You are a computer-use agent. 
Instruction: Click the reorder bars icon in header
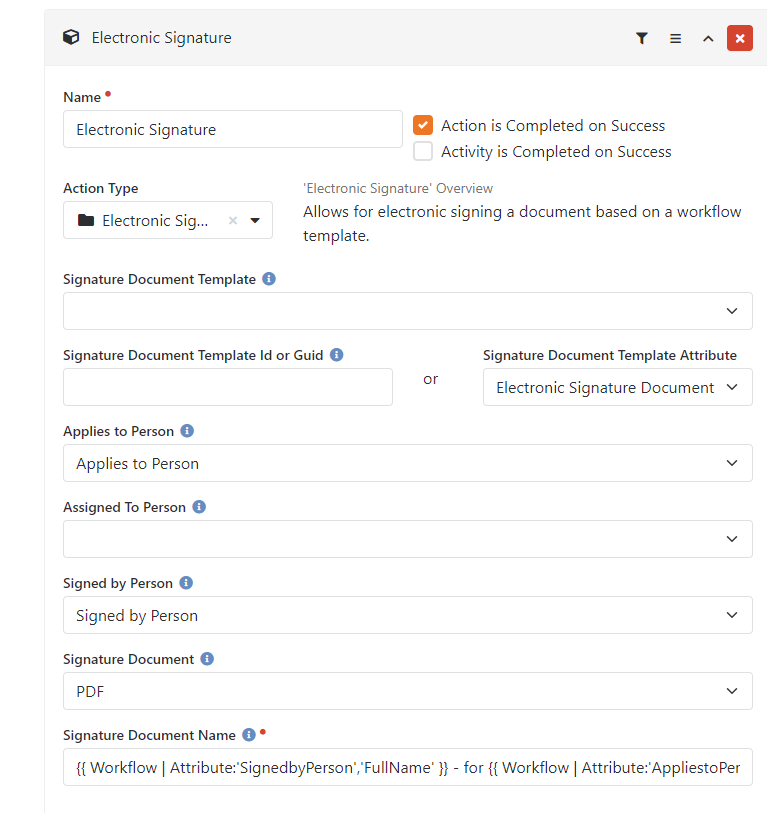[x=675, y=38]
